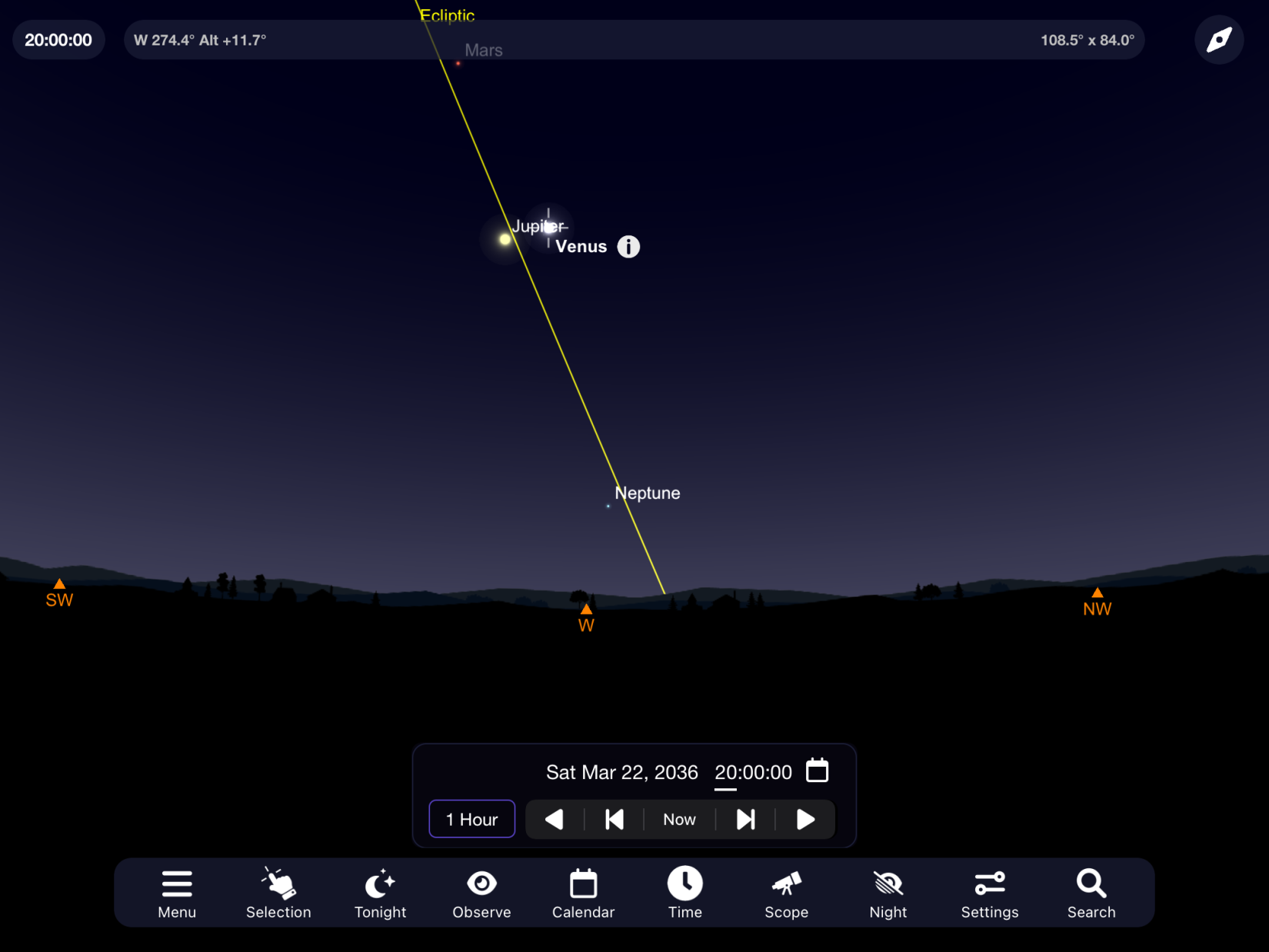Open Settings sliders icon

click(989, 894)
